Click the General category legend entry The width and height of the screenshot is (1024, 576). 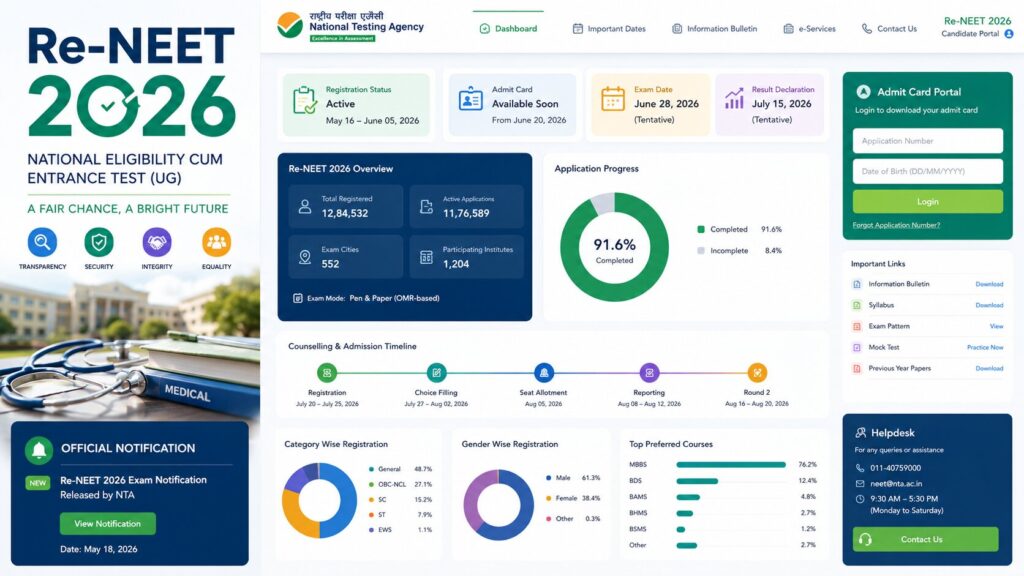pyautogui.click(x=400, y=469)
